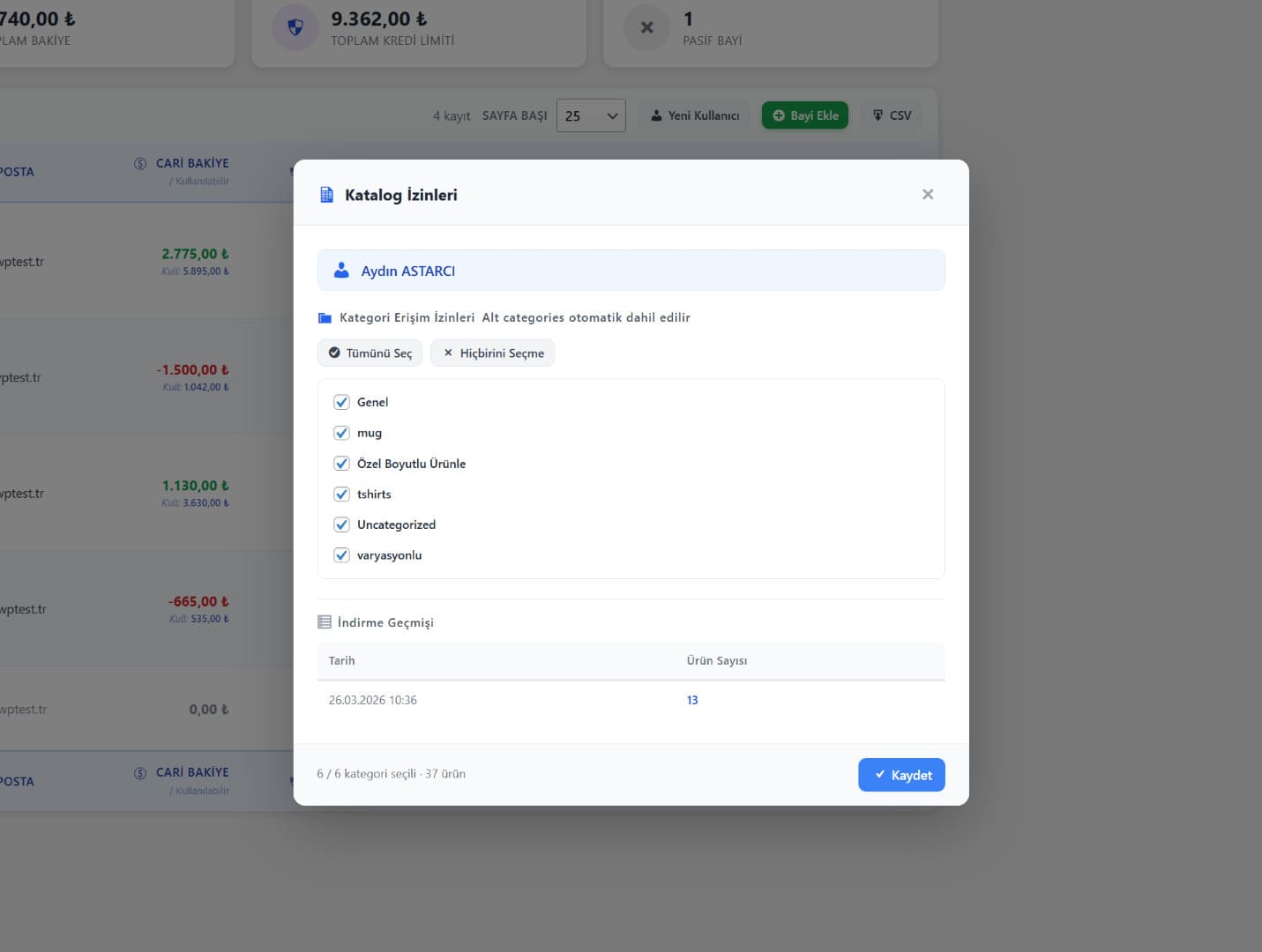
Task: Open the 13 product count link
Action: 692,700
